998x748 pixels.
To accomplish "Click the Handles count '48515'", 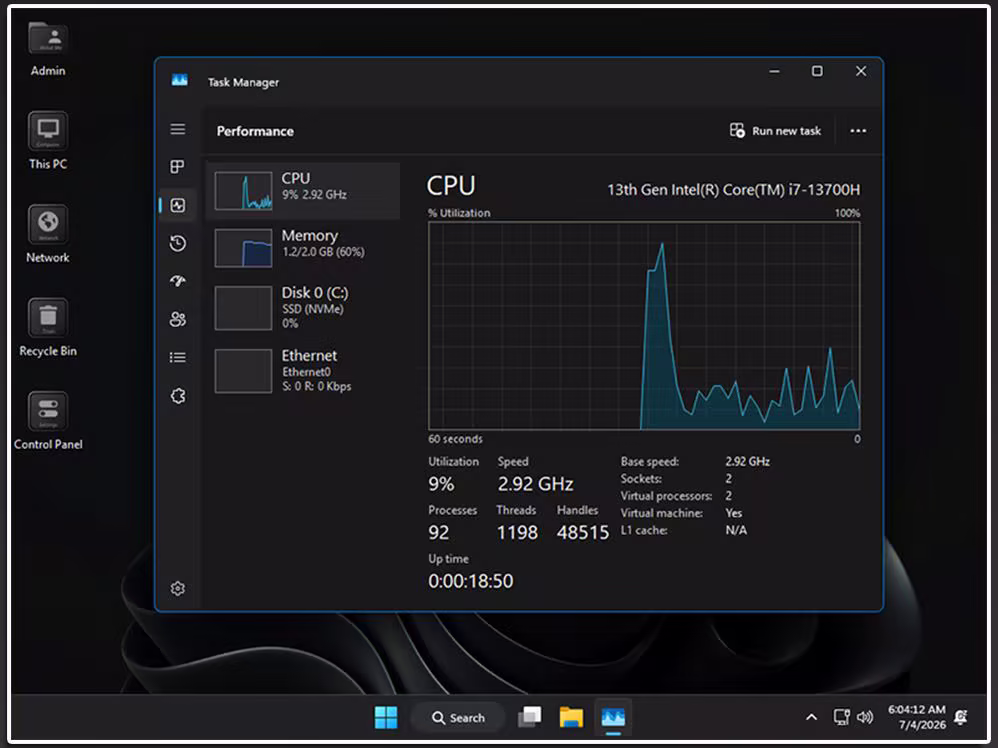I will (x=582, y=532).
